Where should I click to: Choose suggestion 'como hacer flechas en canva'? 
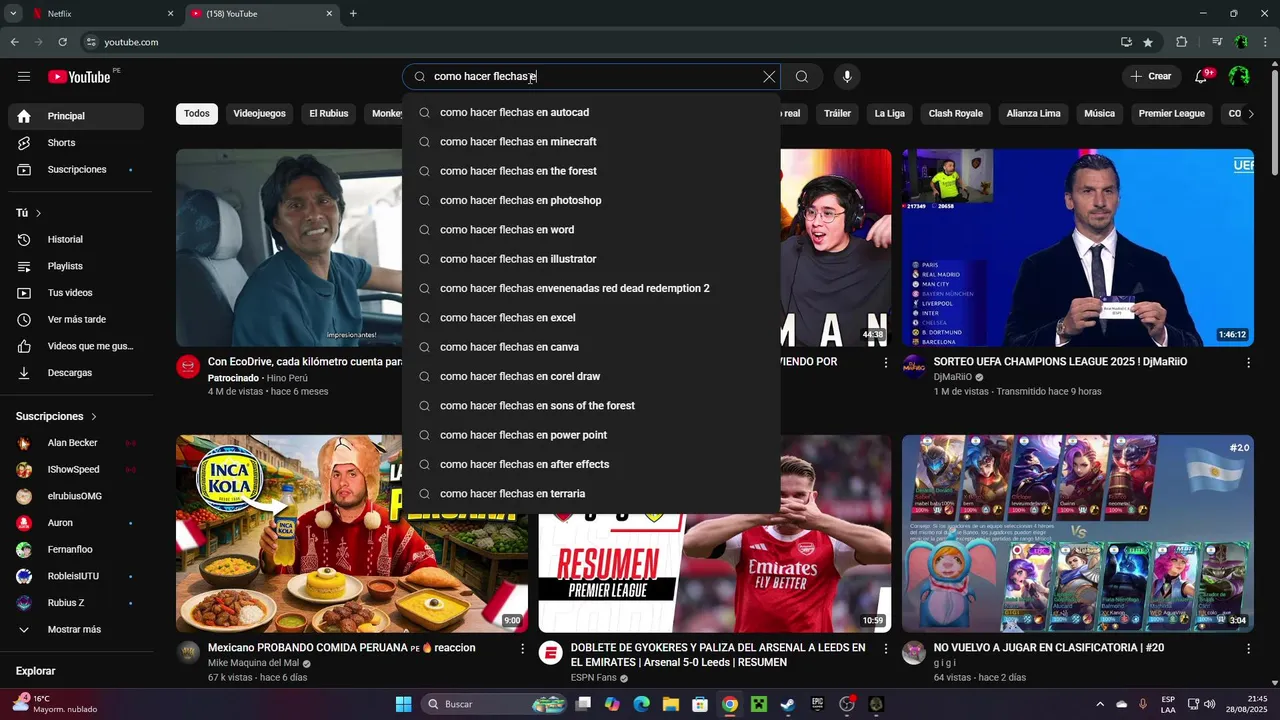click(591, 347)
